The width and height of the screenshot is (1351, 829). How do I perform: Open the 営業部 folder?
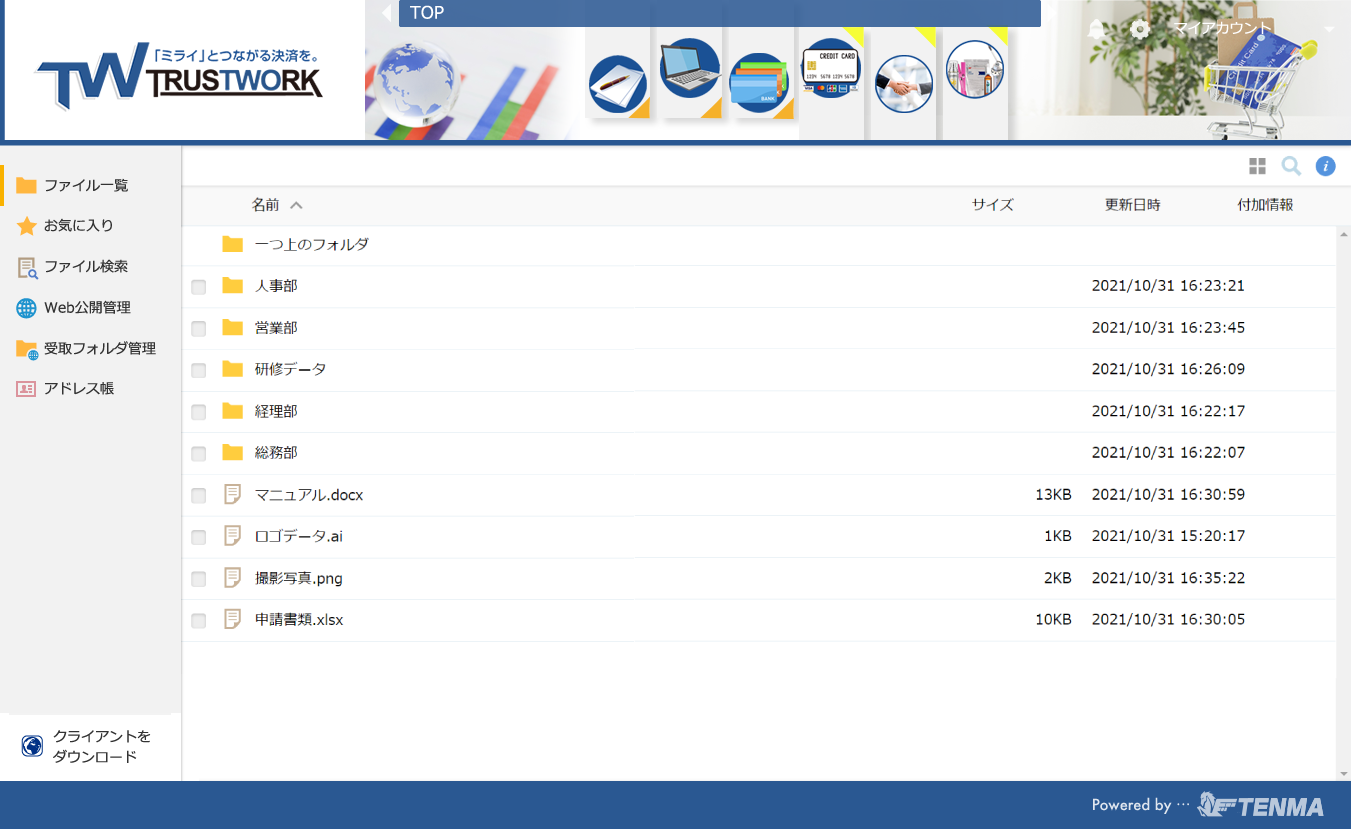coord(276,328)
